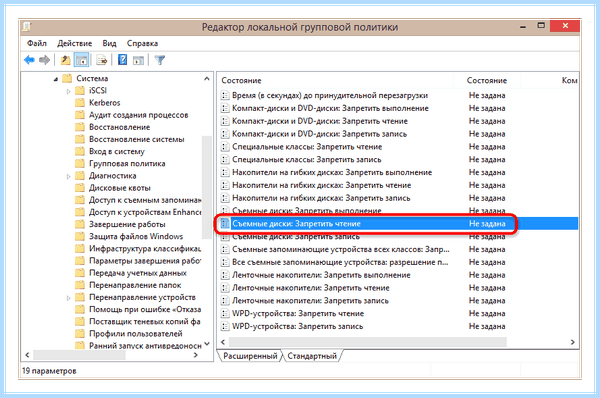Select Аудит создания процессов folder

pyautogui.click(x=139, y=115)
